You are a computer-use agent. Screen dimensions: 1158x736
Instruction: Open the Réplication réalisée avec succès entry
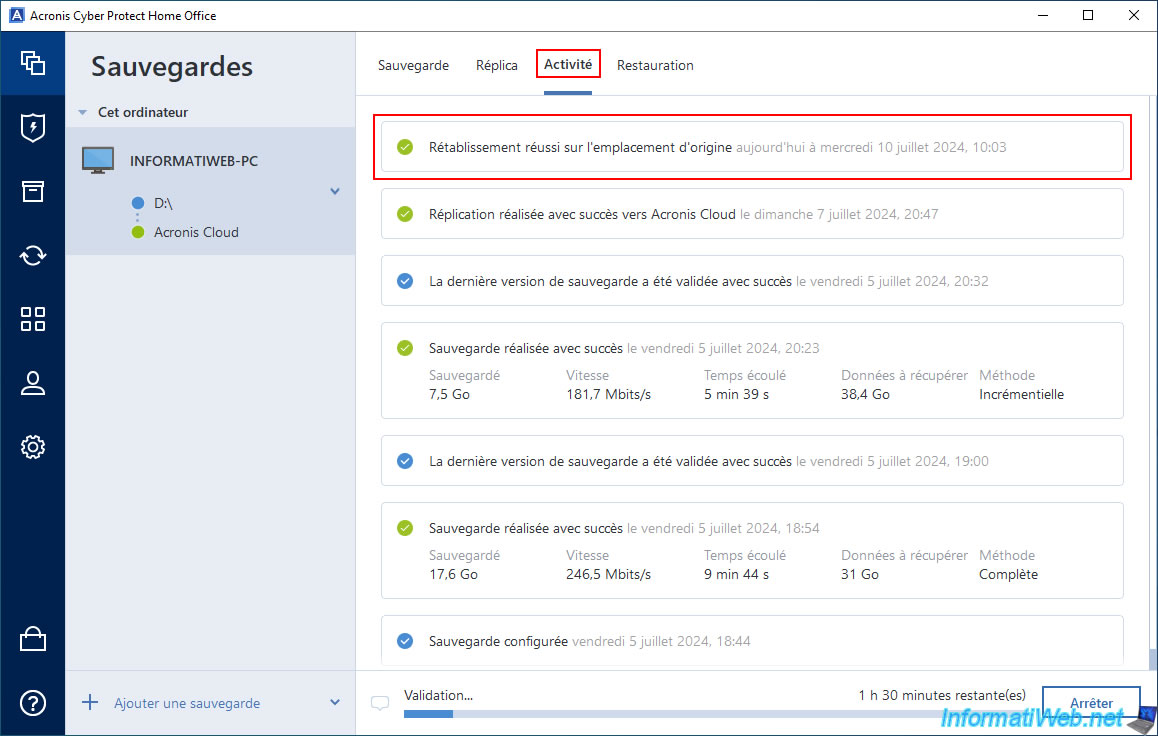click(x=752, y=214)
